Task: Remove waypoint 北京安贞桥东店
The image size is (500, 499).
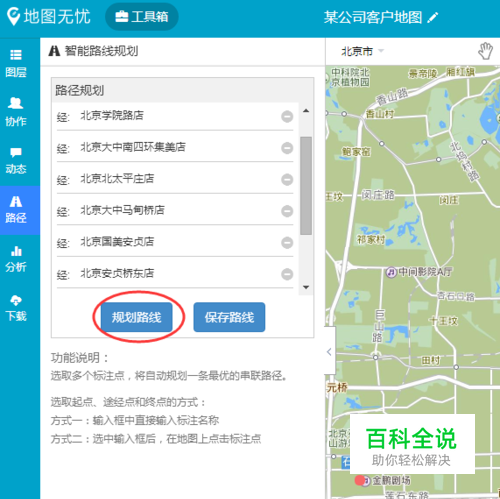Action: (x=287, y=274)
